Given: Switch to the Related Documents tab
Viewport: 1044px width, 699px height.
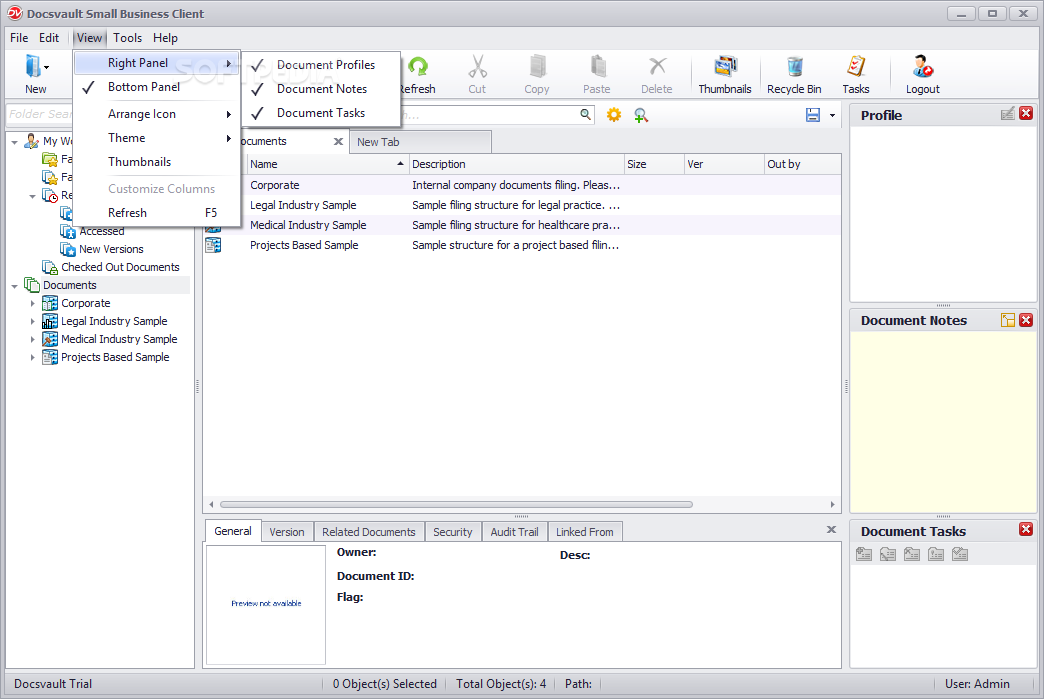Looking at the screenshot, I should (369, 532).
